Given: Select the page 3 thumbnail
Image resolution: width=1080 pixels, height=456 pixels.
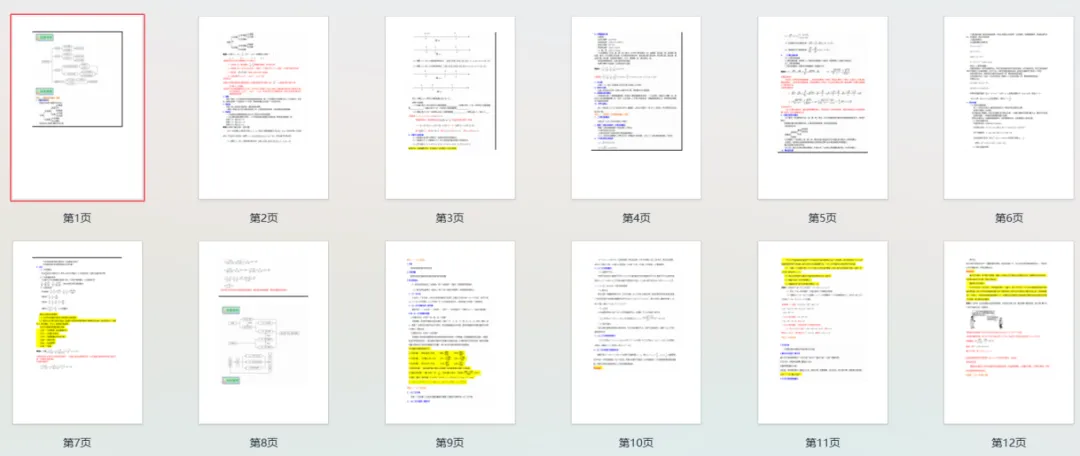Looking at the screenshot, I should tap(450, 107).
